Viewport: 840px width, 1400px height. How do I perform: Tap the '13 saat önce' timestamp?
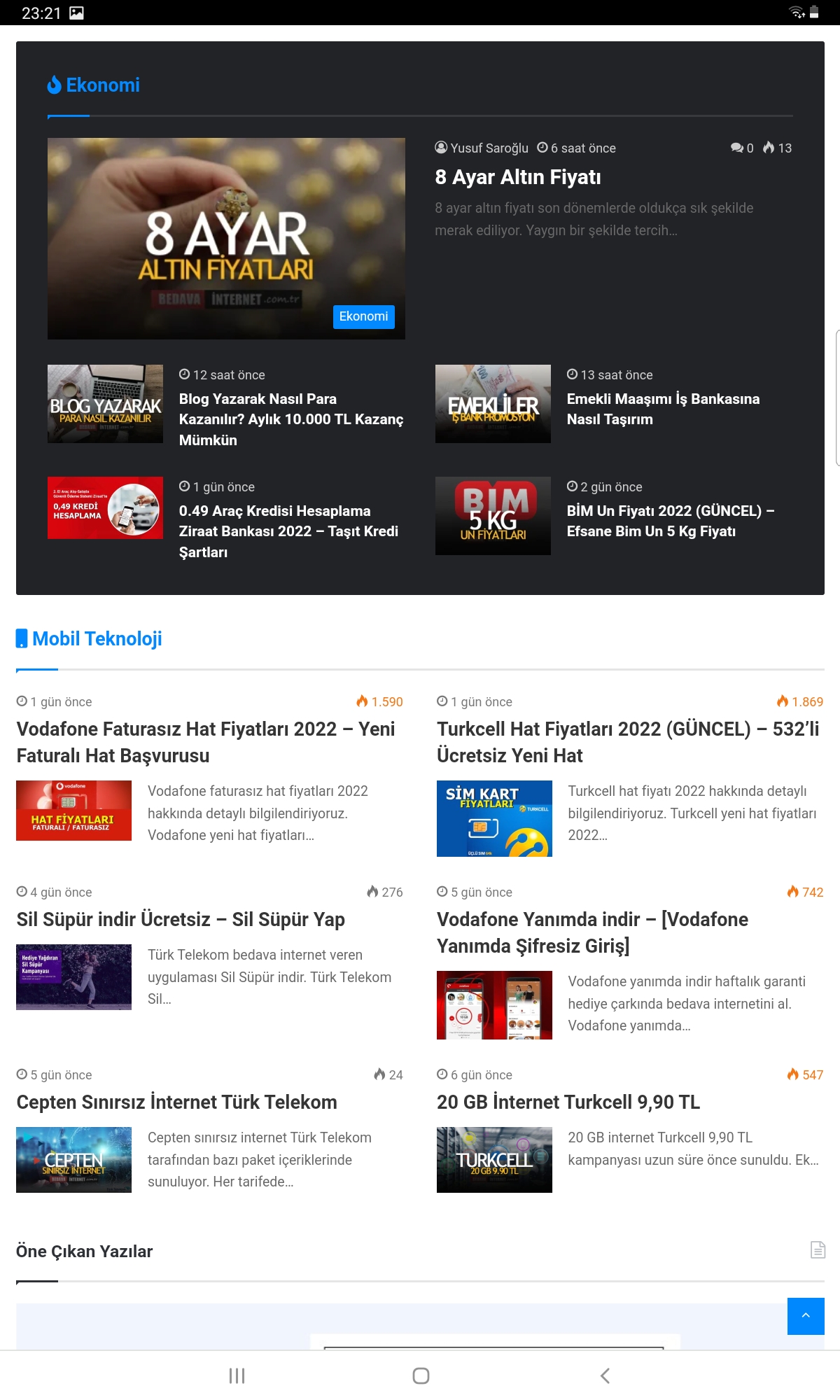617,375
